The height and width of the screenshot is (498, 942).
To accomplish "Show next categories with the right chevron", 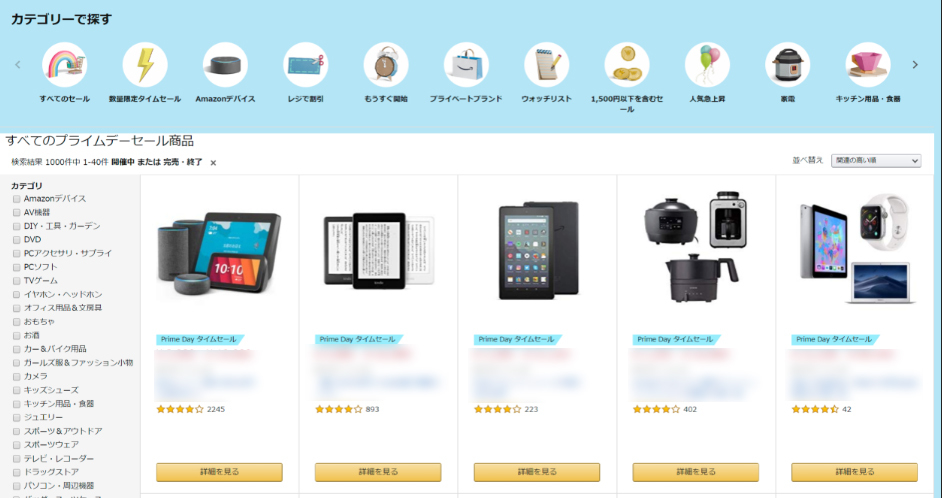I will pos(915,65).
